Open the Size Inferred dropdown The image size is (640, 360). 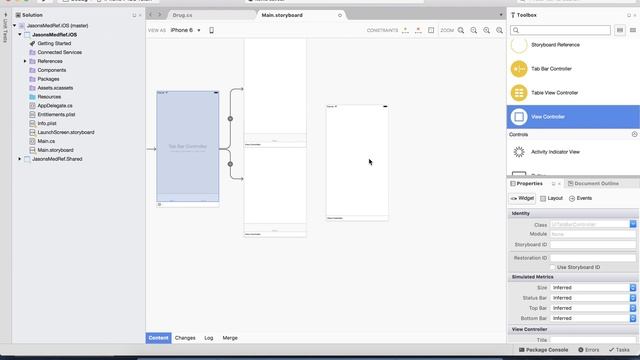click(633, 288)
